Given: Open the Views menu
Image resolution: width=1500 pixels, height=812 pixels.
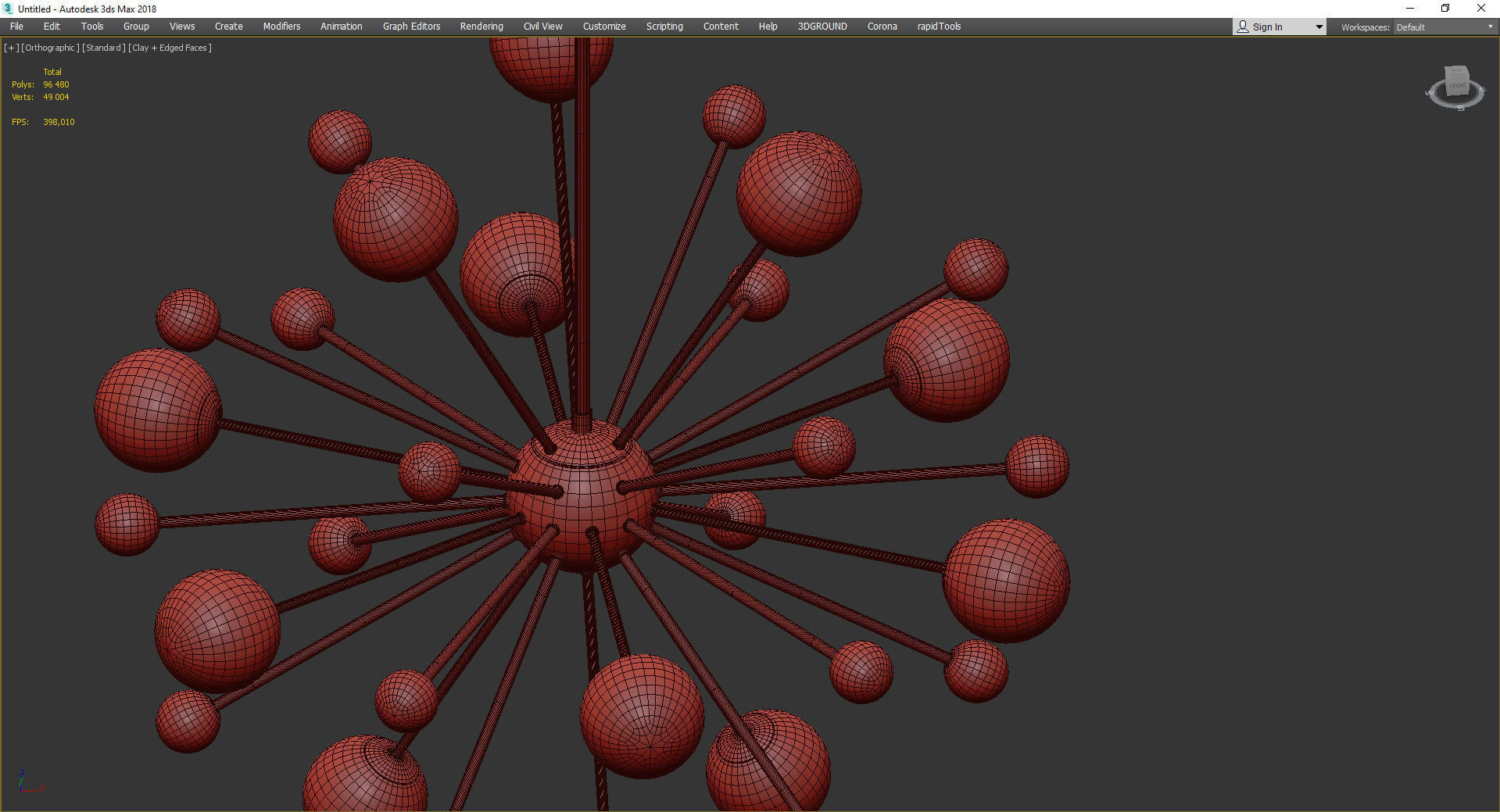Looking at the screenshot, I should pos(182,27).
